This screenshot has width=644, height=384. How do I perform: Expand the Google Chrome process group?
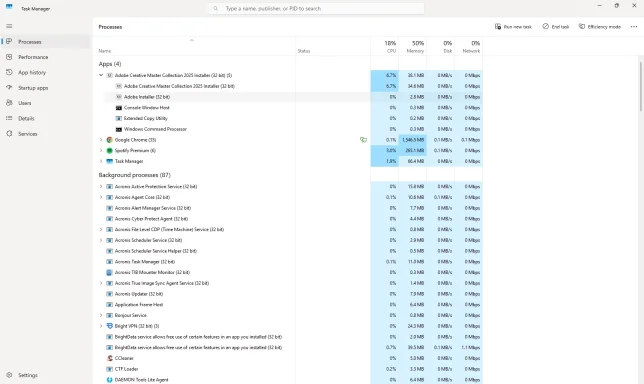(x=101, y=140)
